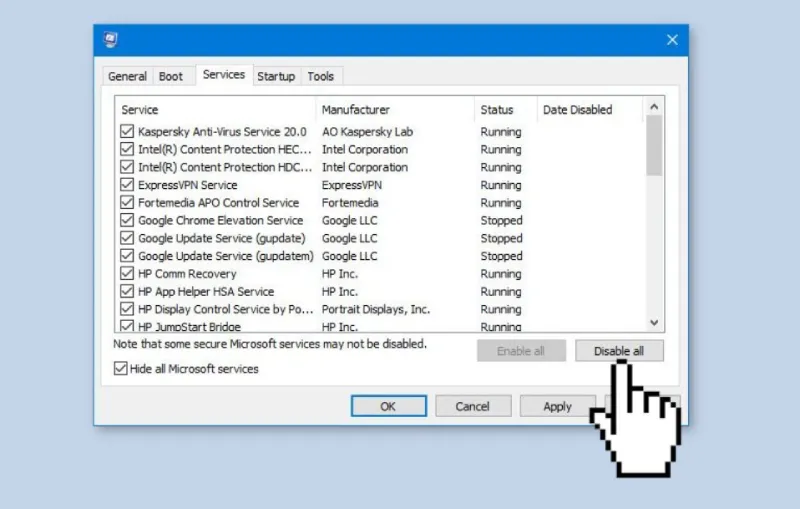Click the Disable all button
800x509 pixels.
(x=619, y=351)
